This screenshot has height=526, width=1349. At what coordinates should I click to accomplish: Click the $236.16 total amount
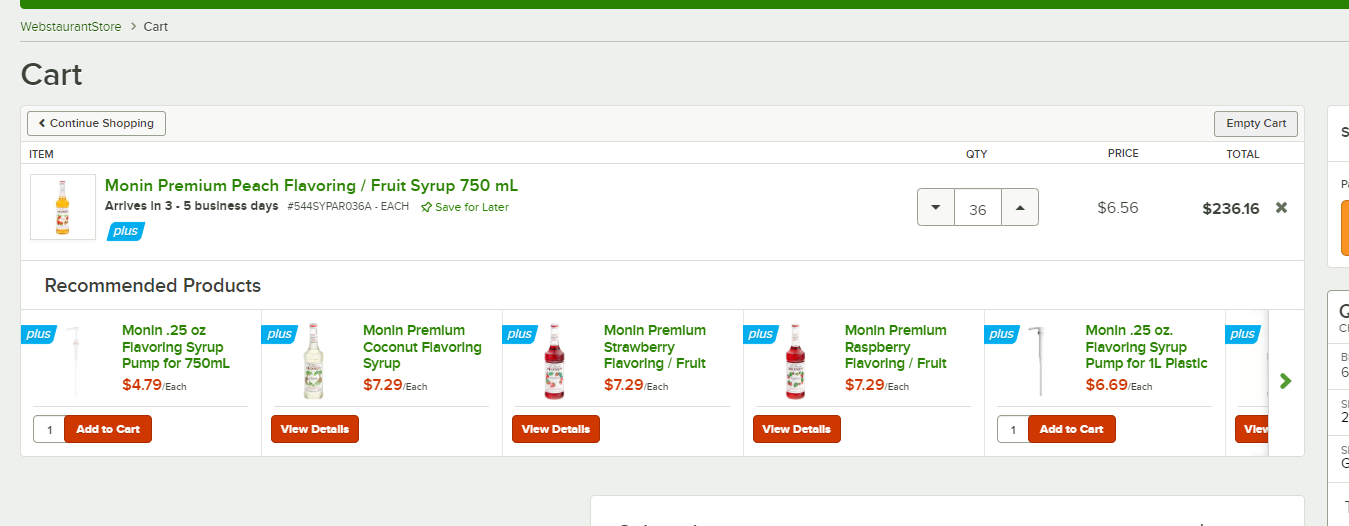click(1231, 209)
